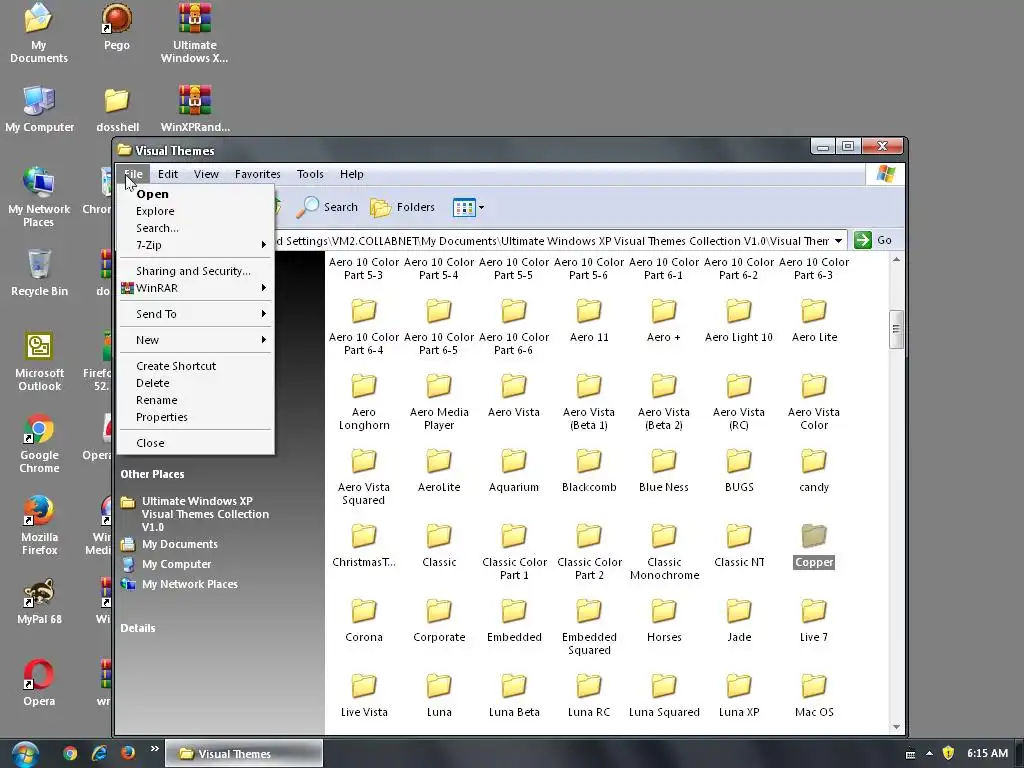Choose Close from the File menu

(195, 443)
